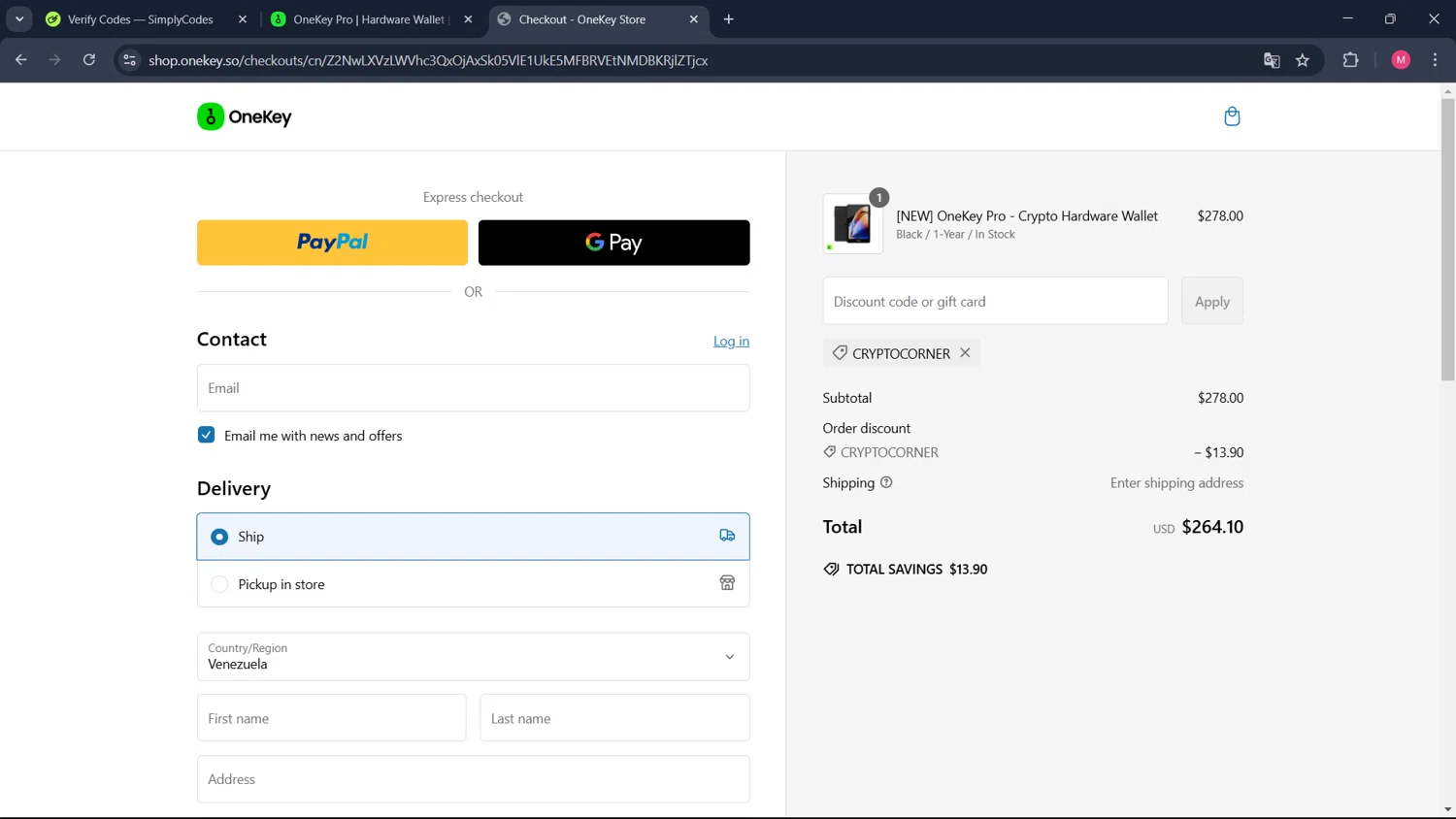Pay with PayPal express checkout
Image resolution: width=1456 pixels, height=819 pixels.
click(x=332, y=243)
